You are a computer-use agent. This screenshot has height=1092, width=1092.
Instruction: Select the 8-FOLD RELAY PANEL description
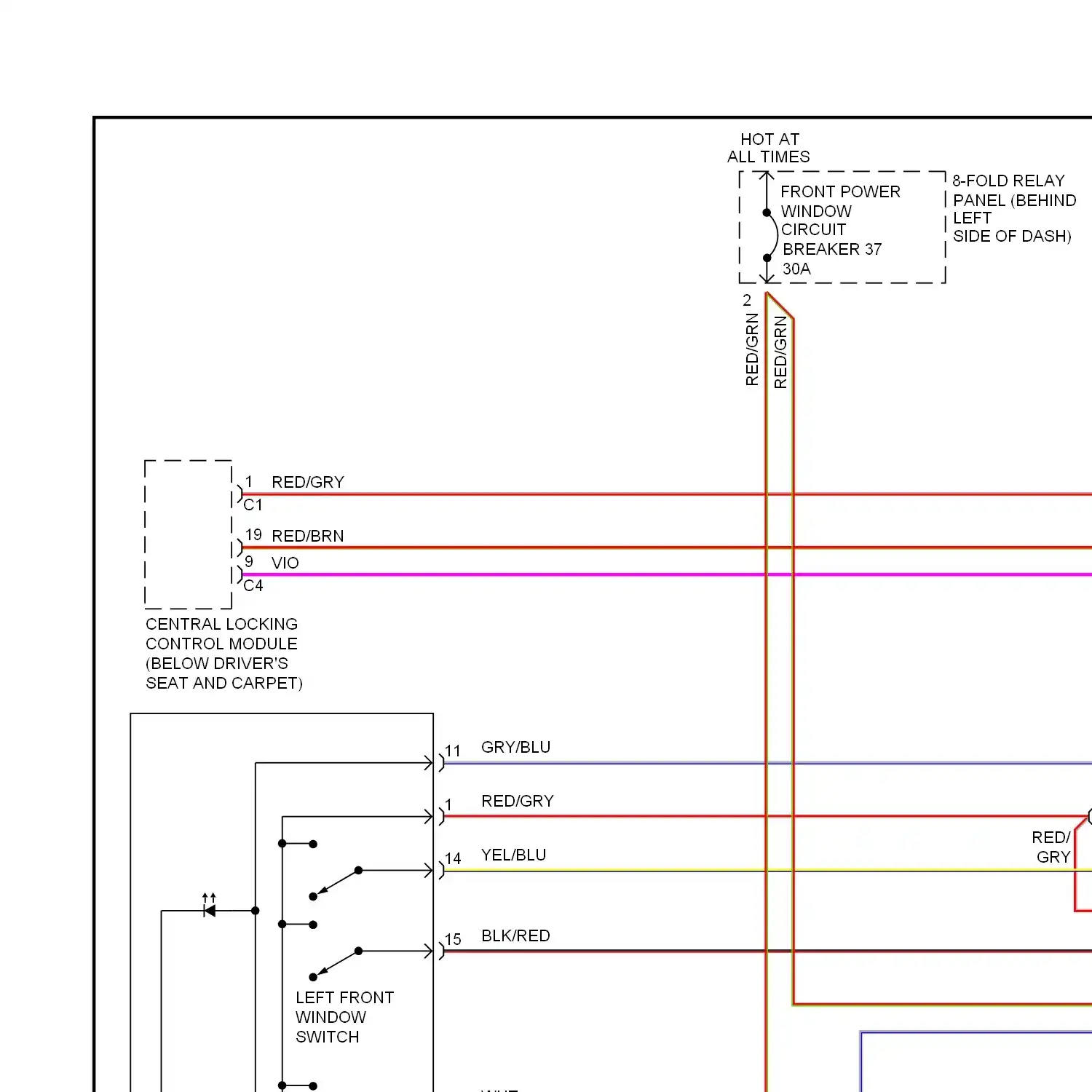pos(1014,208)
